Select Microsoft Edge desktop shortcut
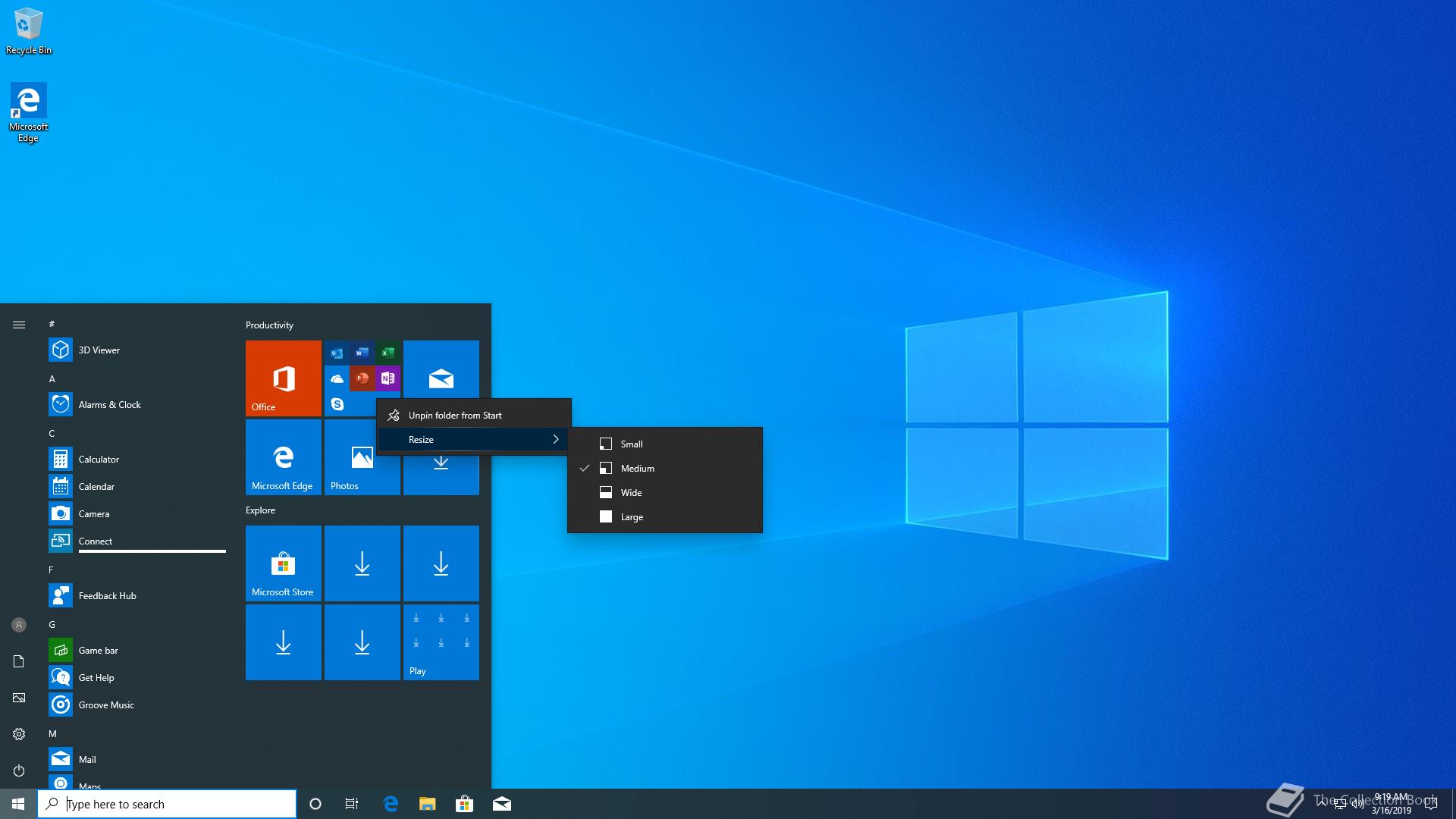The height and width of the screenshot is (819, 1456). coord(29,112)
